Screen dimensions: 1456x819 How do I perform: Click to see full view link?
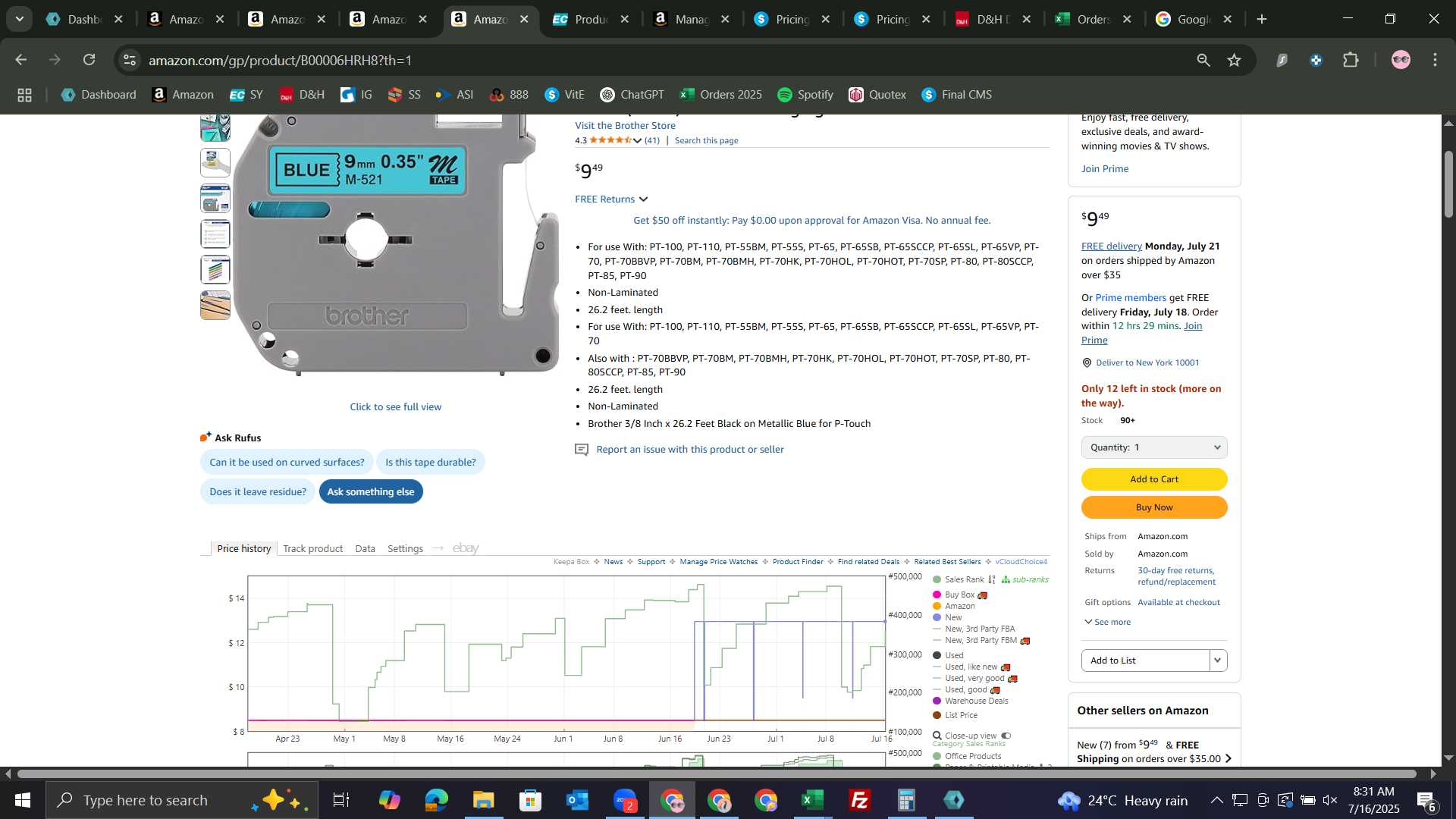[x=395, y=407]
